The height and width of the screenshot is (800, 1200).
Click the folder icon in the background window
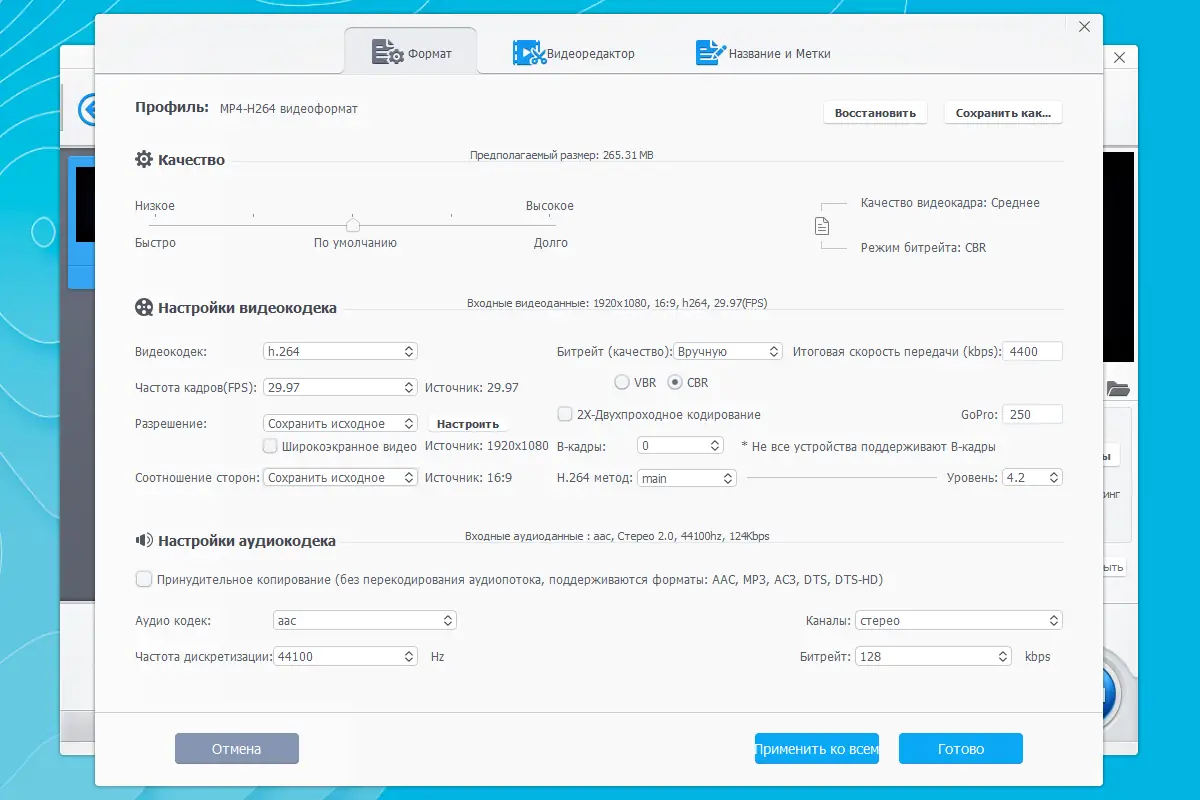click(x=1118, y=388)
